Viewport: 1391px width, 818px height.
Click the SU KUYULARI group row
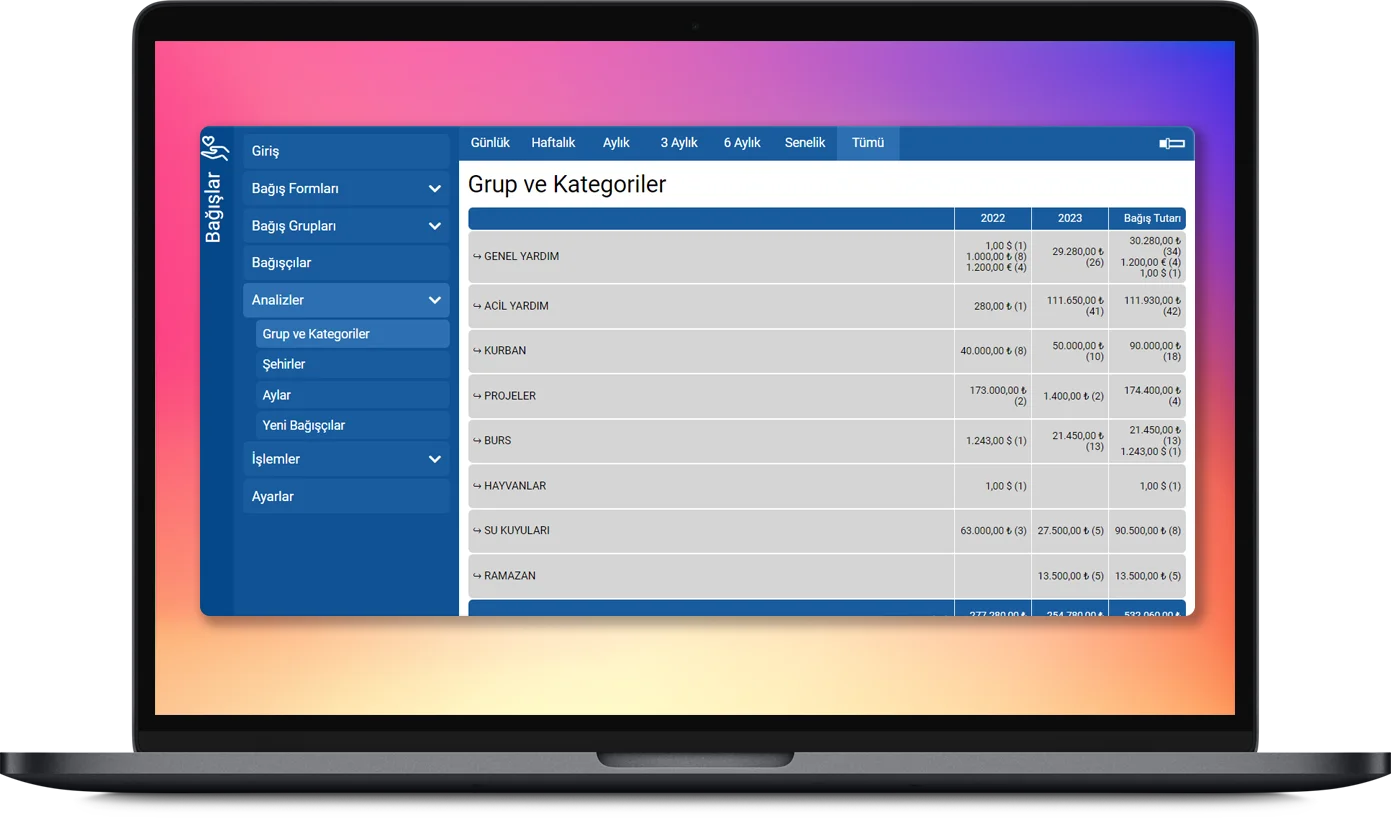click(516, 531)
